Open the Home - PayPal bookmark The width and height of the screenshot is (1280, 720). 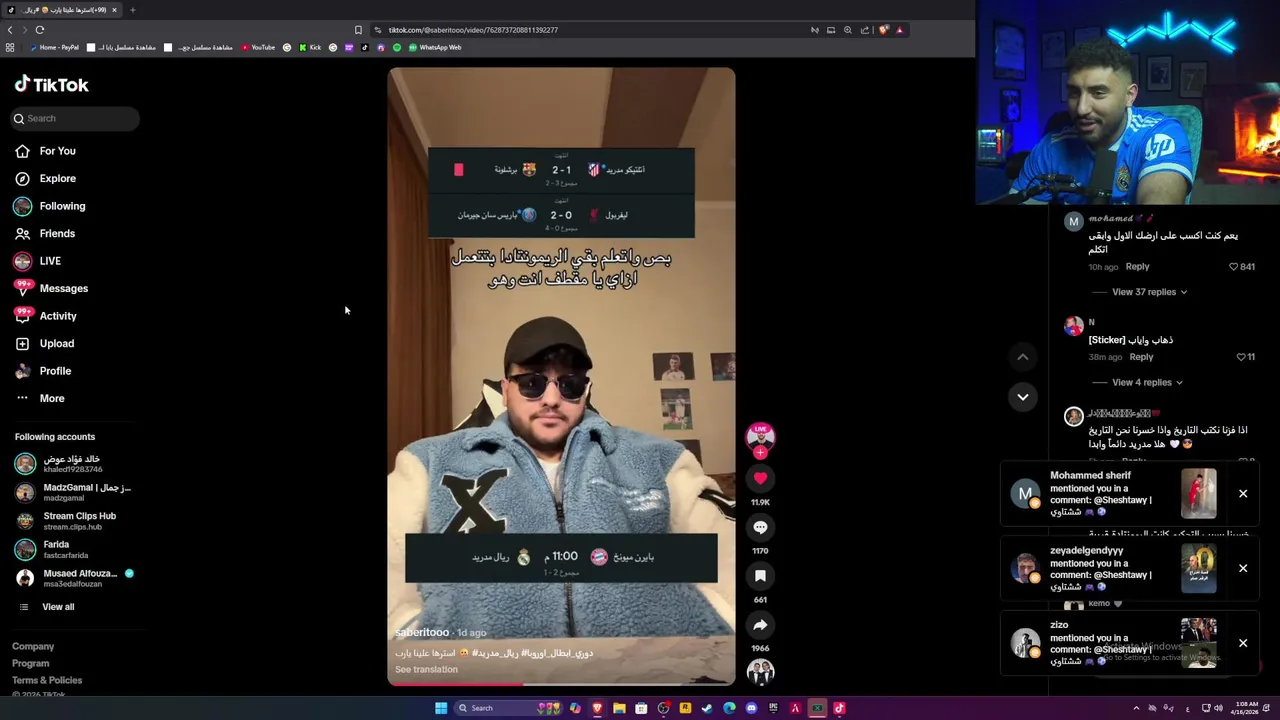click(54, 47)
